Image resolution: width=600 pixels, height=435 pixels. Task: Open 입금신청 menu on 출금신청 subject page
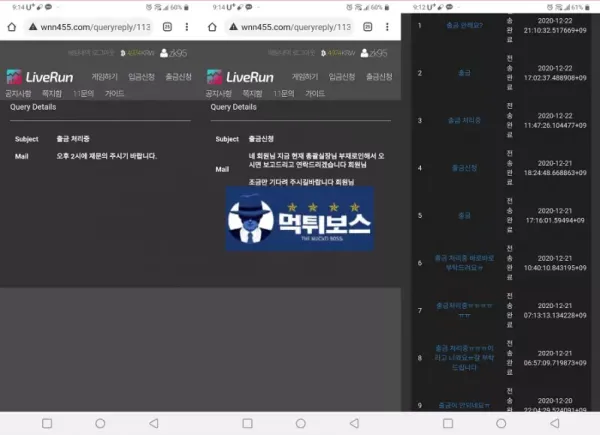[342, 77]
